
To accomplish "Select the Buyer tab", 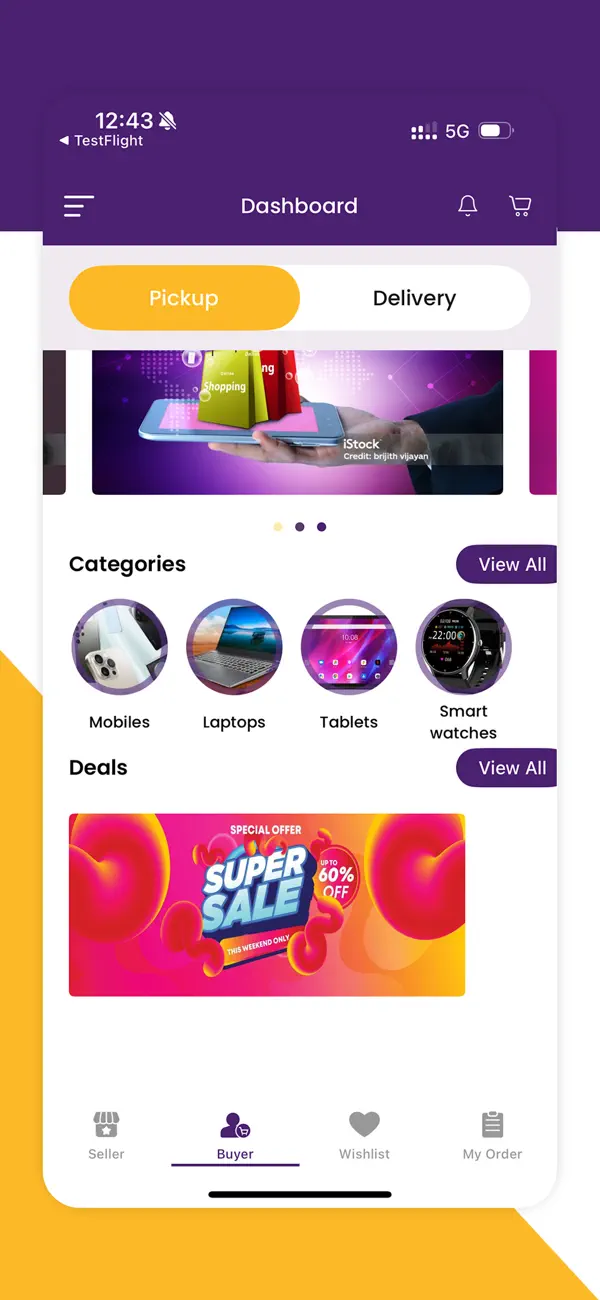I will 236,1137.
